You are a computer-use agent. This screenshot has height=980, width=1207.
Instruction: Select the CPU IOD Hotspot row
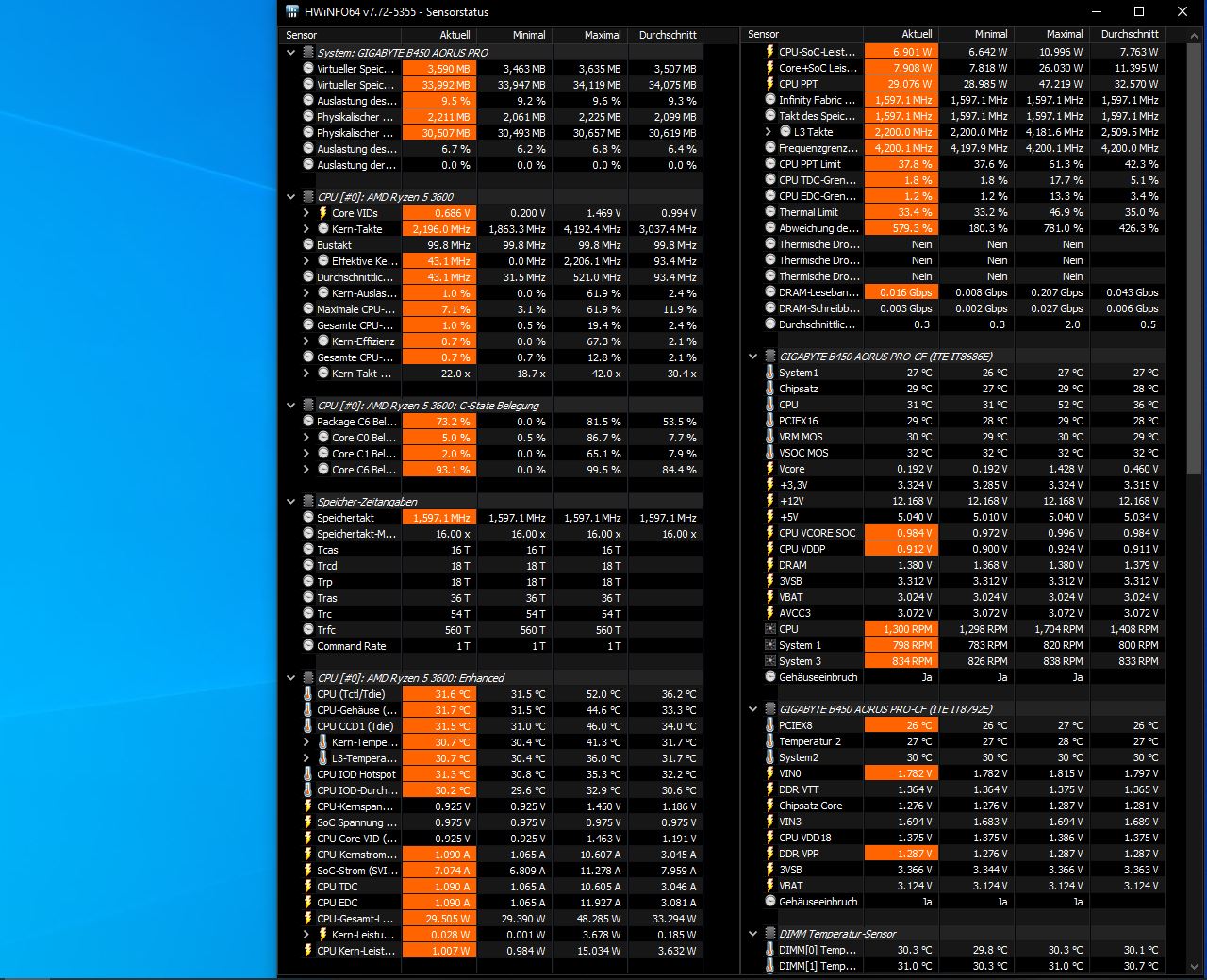point(493,774)
